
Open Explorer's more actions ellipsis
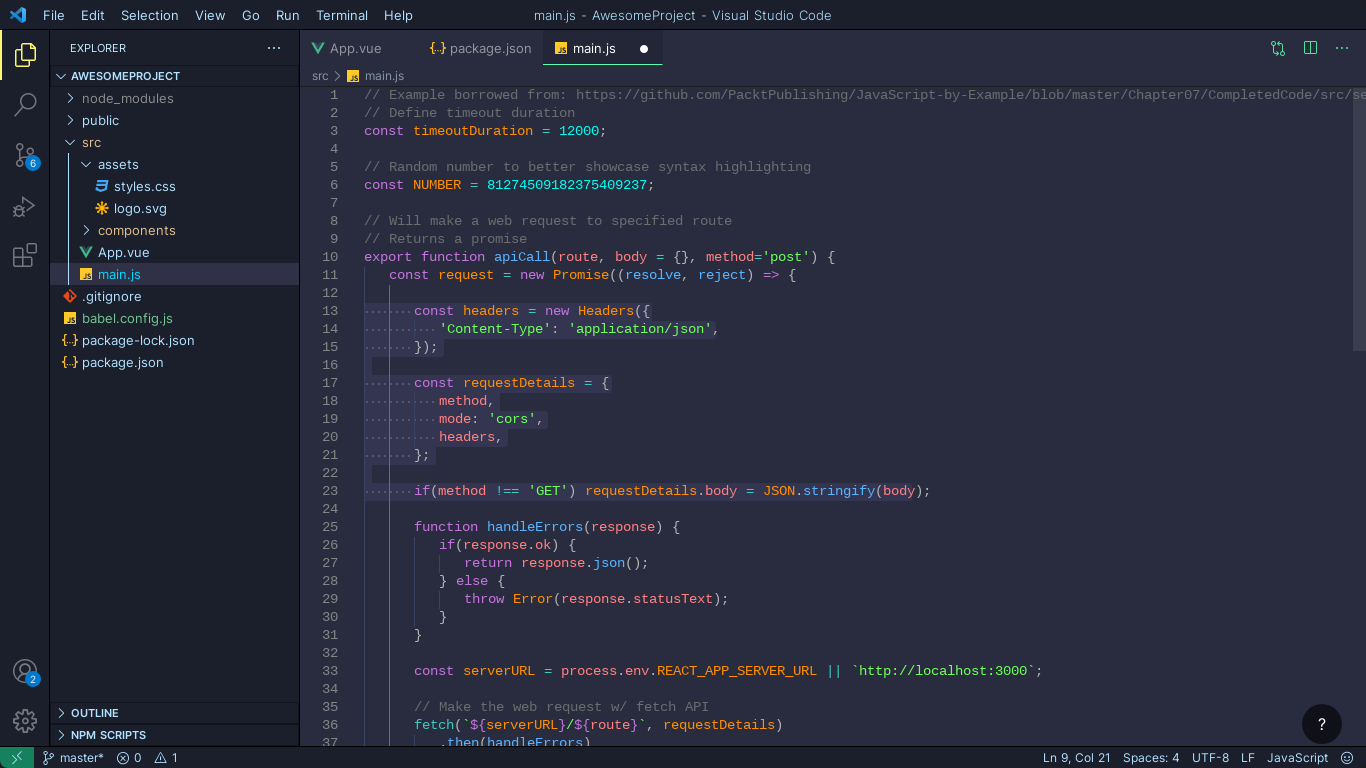pyautogui.click(x=274, y=48)
